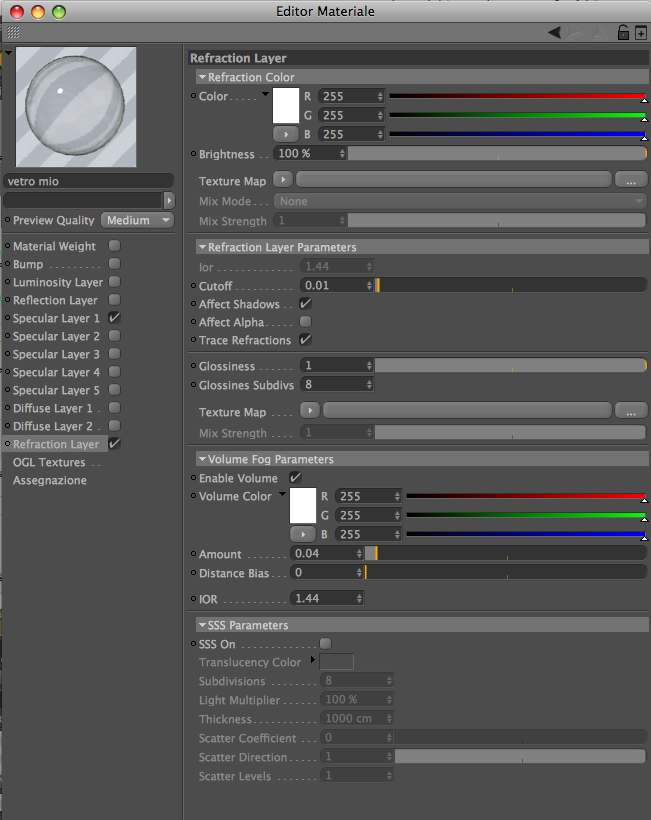Collapse the Refraction Color section
This screenshot has height=820, width=651.
(x=202, y=77)
